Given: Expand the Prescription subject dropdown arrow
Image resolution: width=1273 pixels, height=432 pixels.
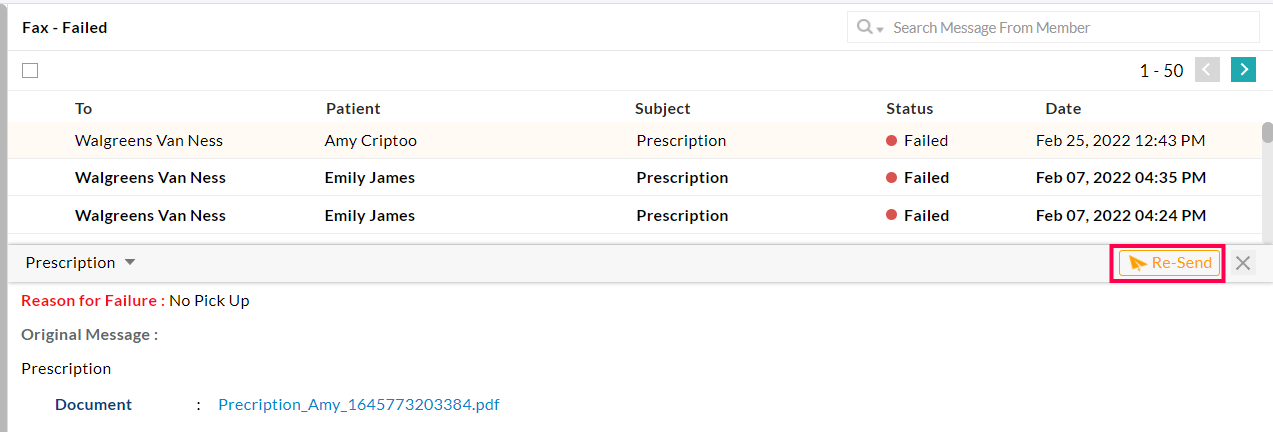Looking at the screenshot, I should click(130, 262).
